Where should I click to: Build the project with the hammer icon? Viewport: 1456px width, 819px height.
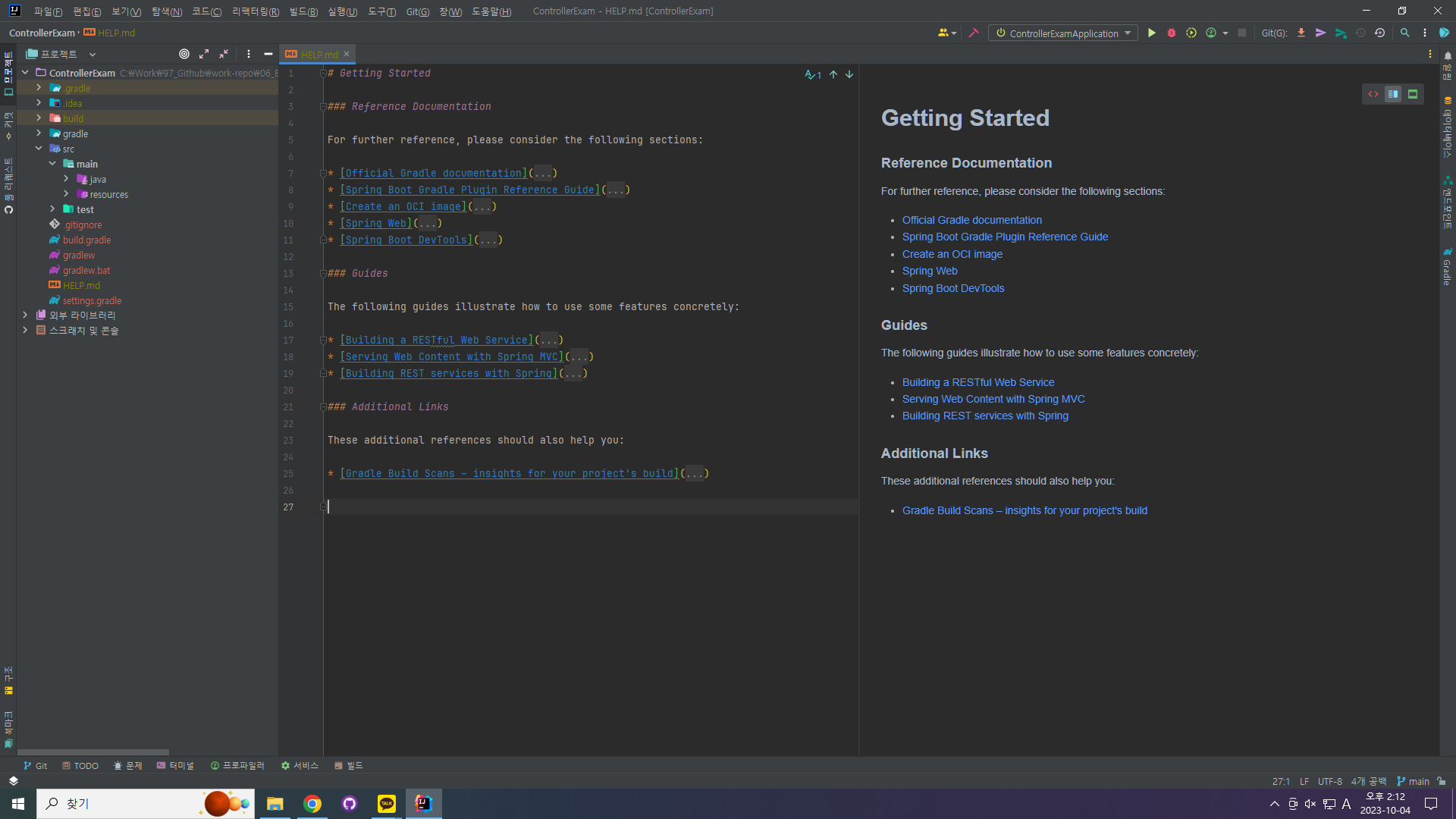point(974,33)
